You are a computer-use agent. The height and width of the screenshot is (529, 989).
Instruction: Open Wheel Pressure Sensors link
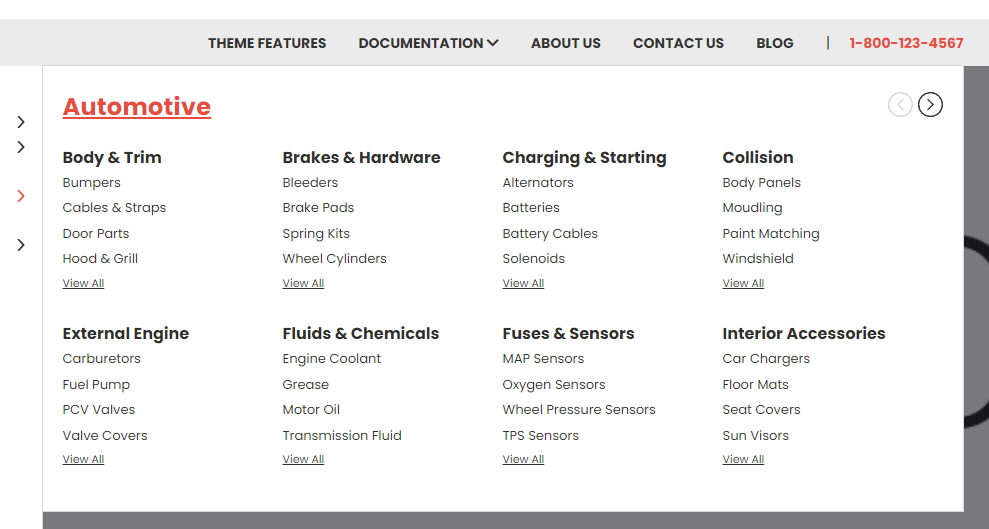(579, 410)
